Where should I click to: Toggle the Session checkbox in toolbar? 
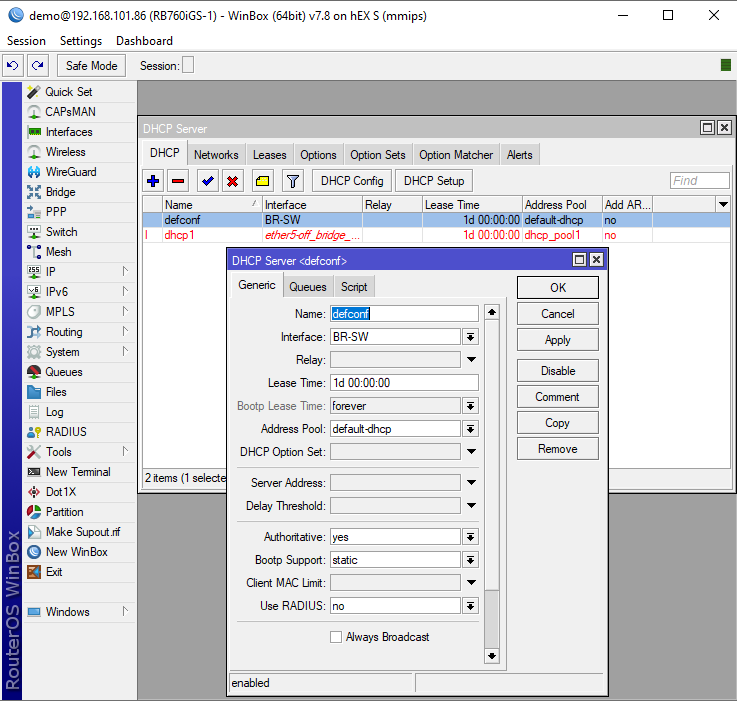(x=188, y=65)
